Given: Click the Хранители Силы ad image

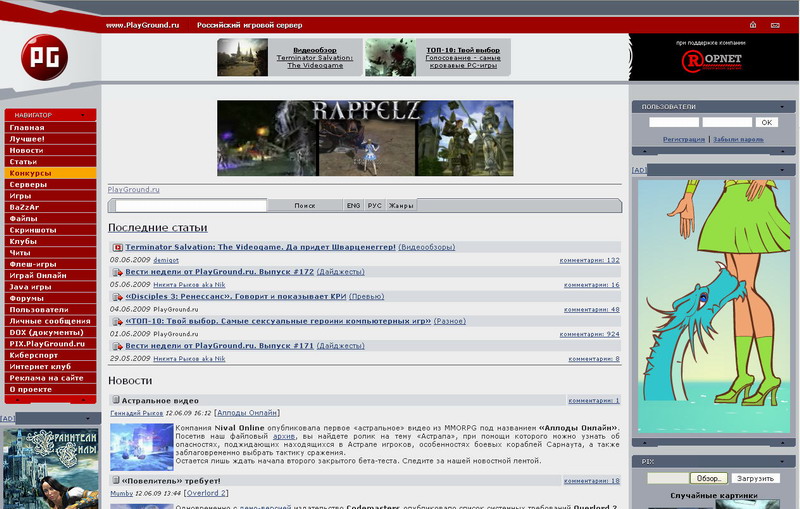Looking at the screenshot, I should coord(51,469).
